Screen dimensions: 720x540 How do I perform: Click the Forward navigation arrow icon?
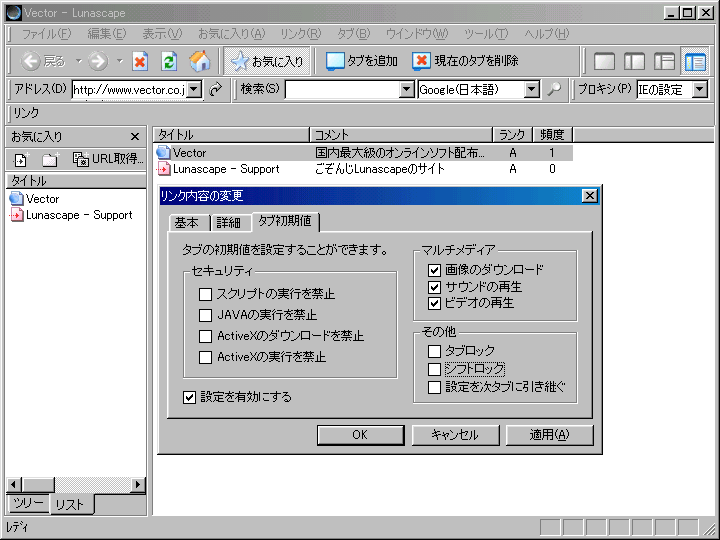coord(98,61)
